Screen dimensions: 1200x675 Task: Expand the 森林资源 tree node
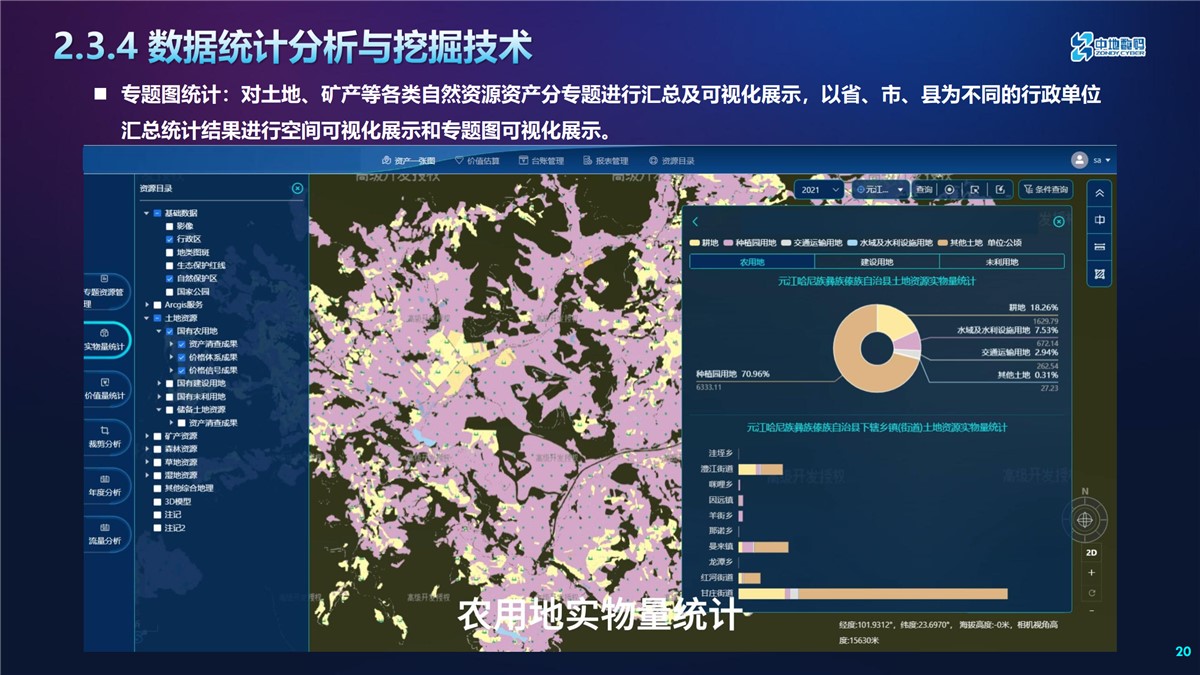[146, 449]
